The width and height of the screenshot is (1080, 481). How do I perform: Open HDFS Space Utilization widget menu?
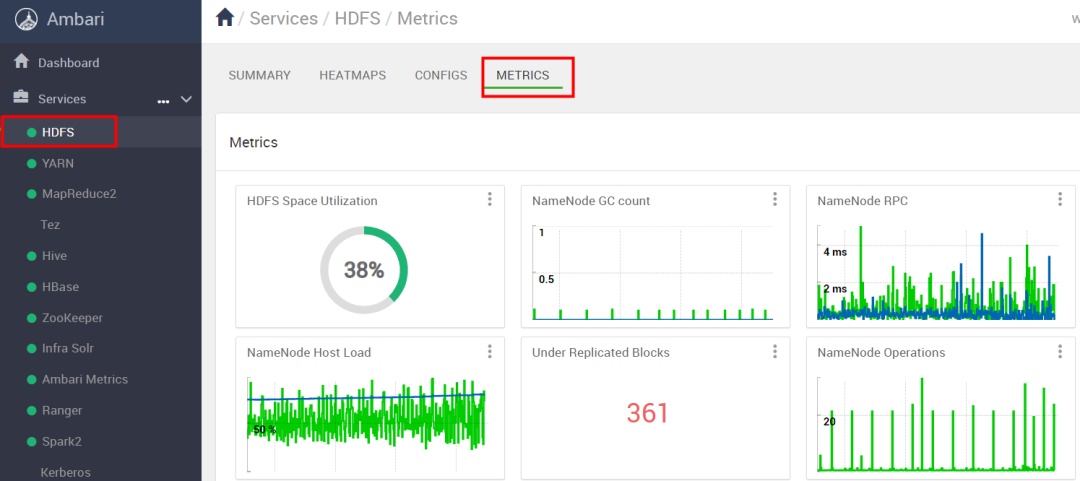tap(490, 199)
